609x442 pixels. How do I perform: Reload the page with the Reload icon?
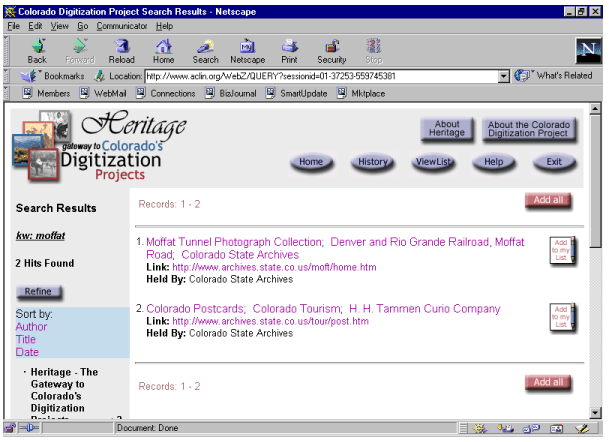click(x=122, y=50)
